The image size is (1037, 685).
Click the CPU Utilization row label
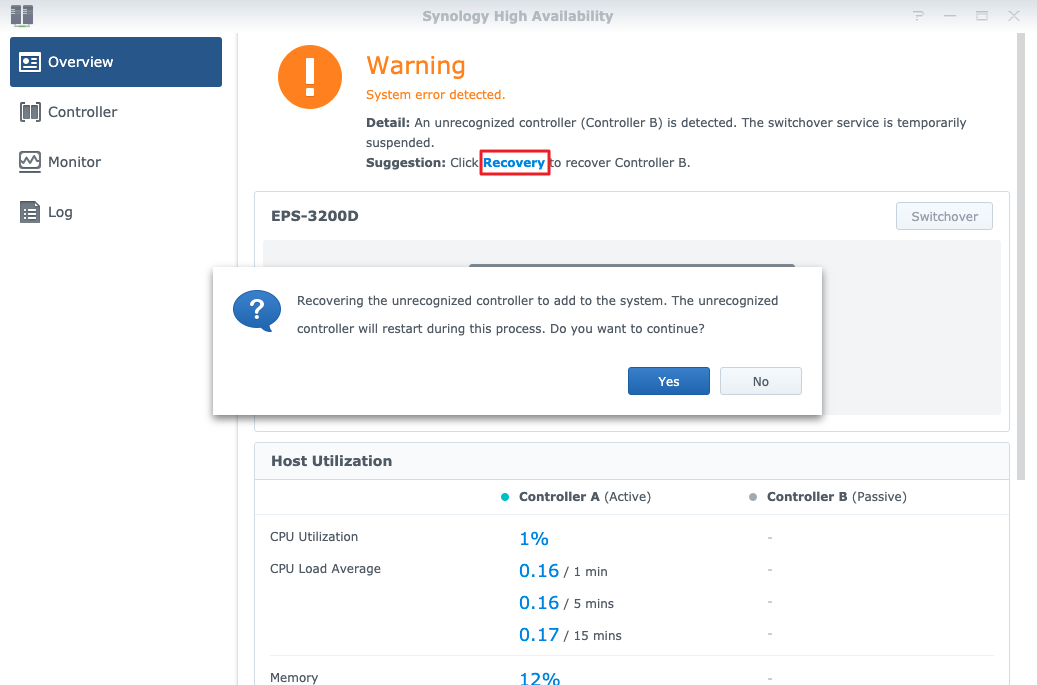point(314,537)
